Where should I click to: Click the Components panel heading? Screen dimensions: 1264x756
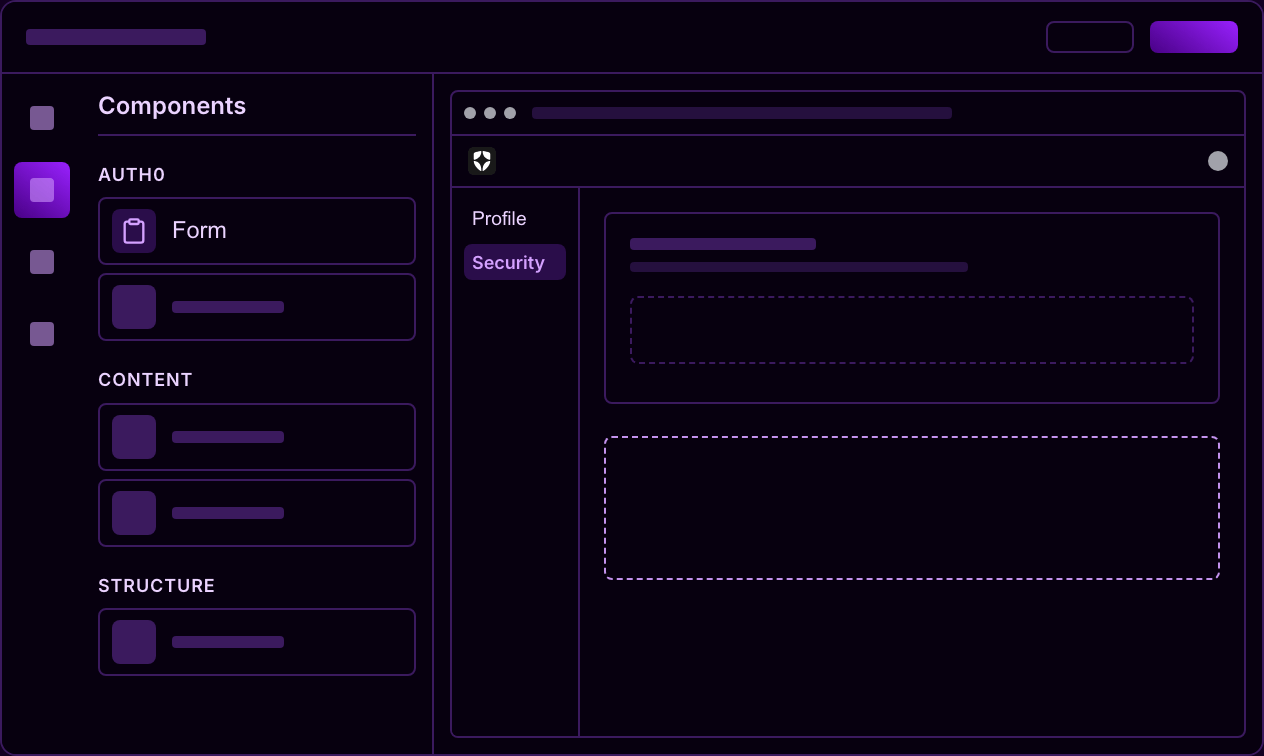click(172, 106)
